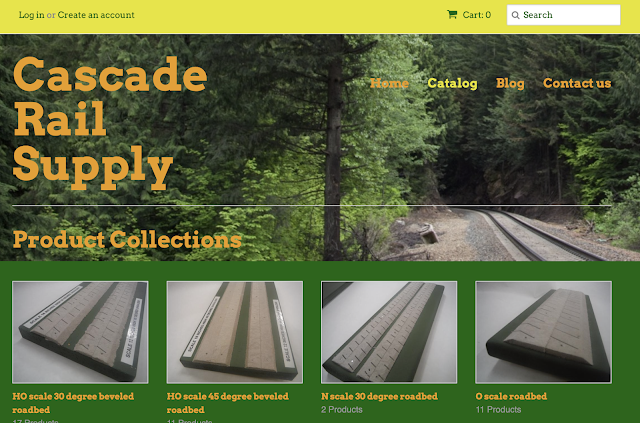Image resolution: width=640 pixels, height=423 pixels.
Task: Focus the Search input field
Action: click(x=563, y=15)
